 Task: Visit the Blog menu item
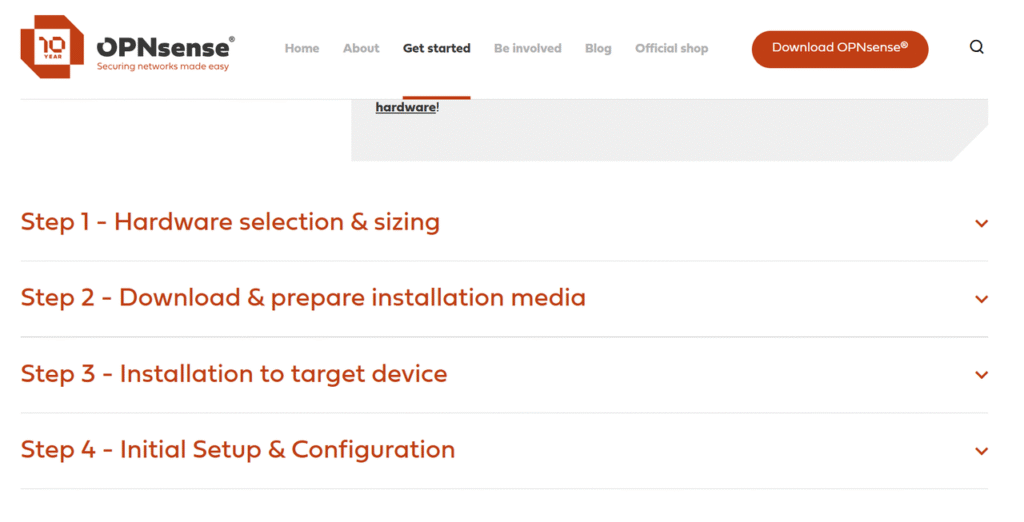pyautogui.click(x=598, y=49)
